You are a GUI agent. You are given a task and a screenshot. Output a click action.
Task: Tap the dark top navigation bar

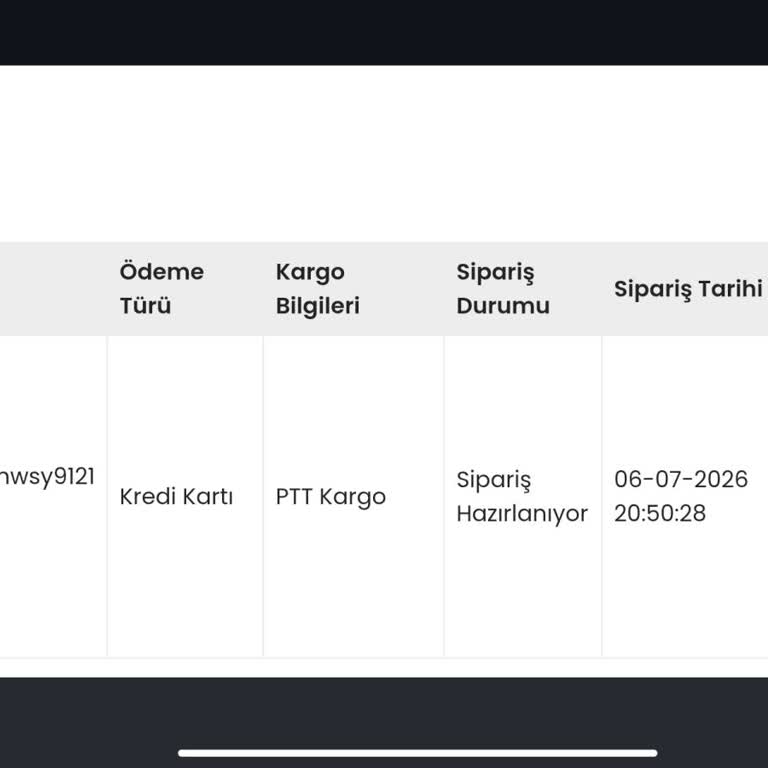(384, 32)
